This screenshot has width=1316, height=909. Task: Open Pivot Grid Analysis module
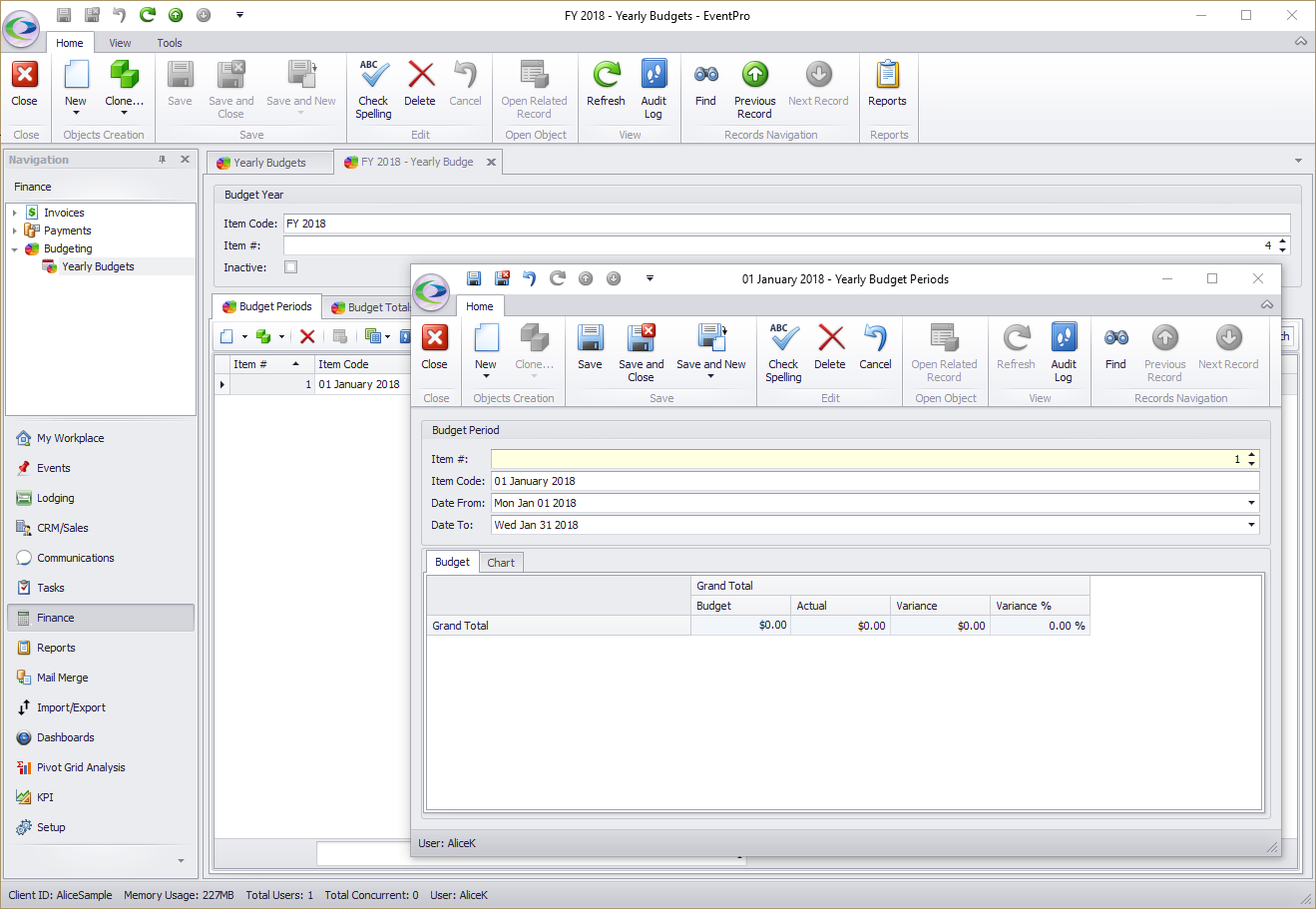[x=81, y=767]
